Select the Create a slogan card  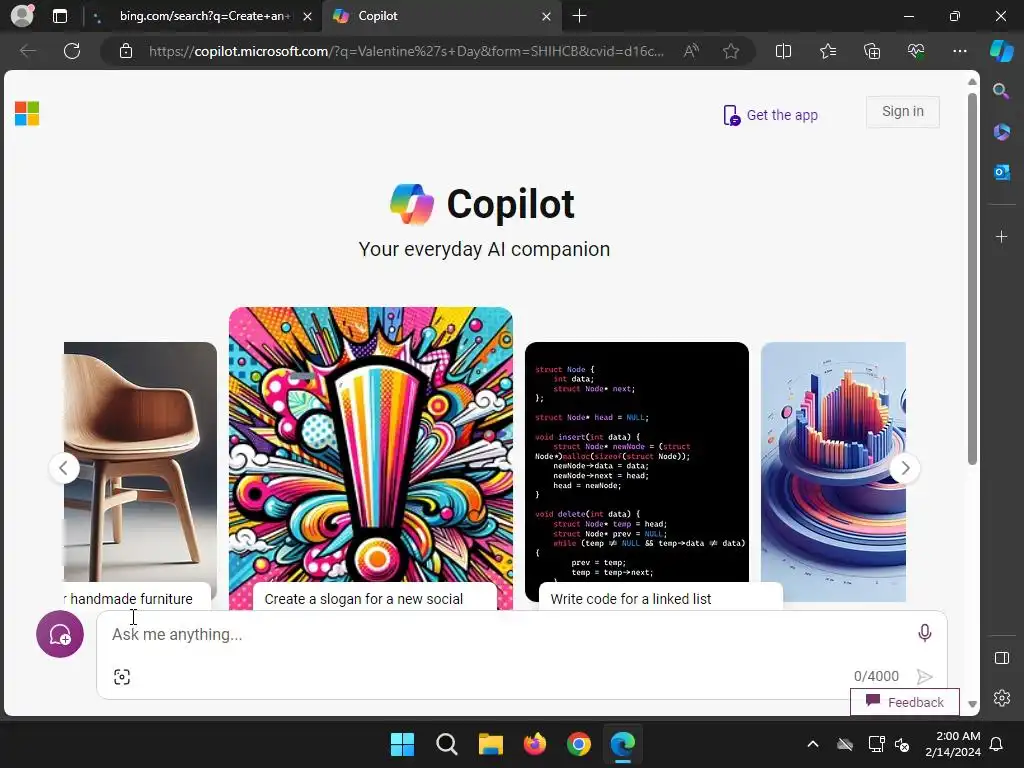[x=371, y=458]
